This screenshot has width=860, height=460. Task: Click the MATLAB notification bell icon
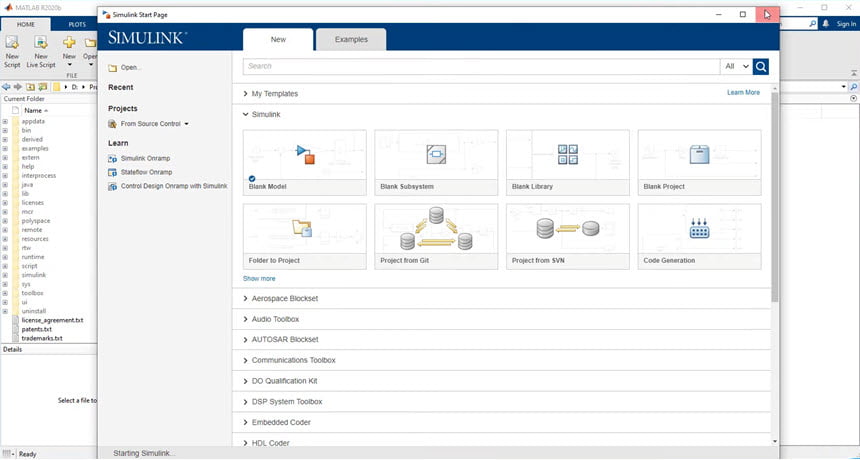825,24
